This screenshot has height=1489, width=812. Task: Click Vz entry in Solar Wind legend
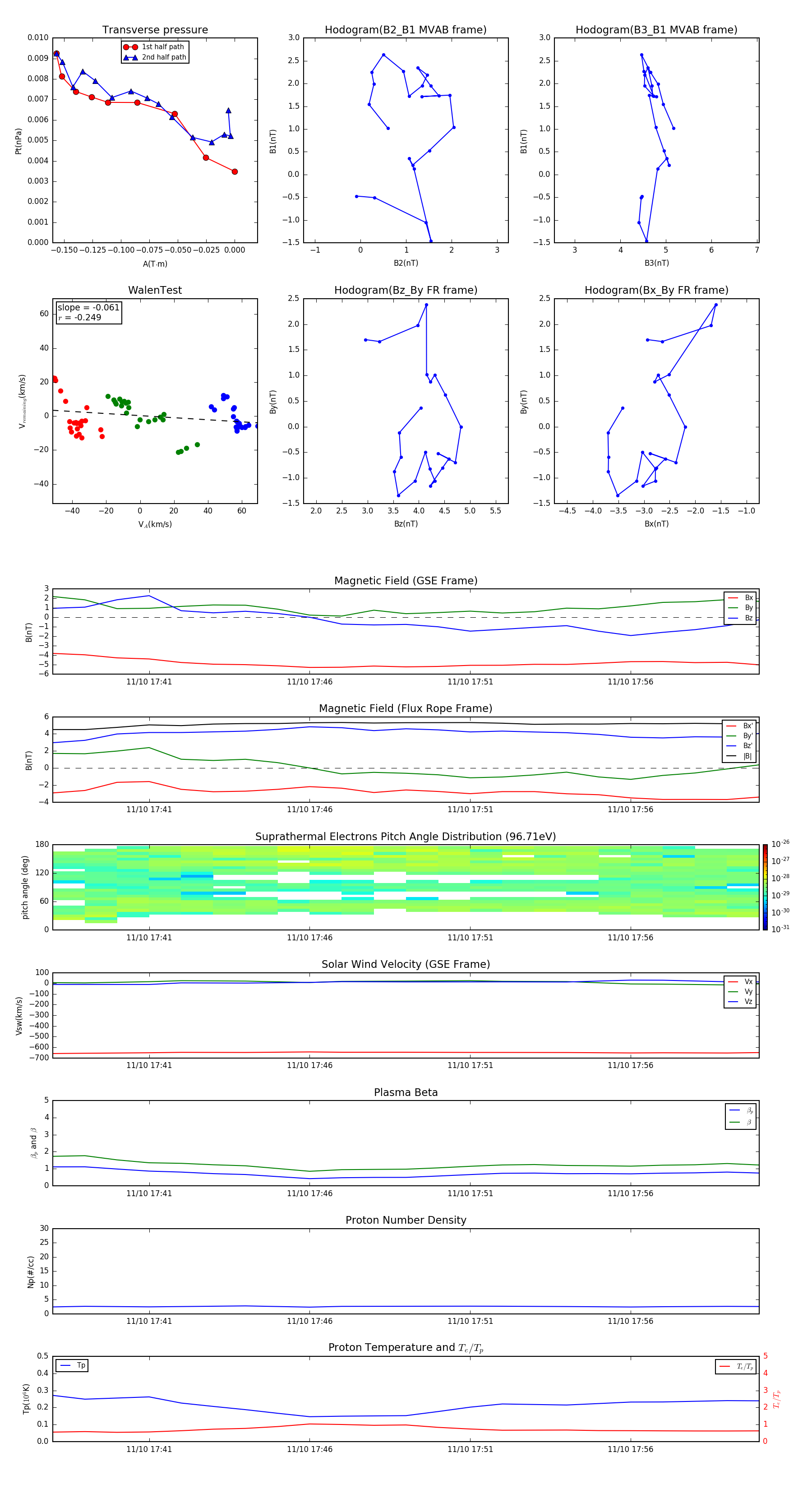[740, 1002]
